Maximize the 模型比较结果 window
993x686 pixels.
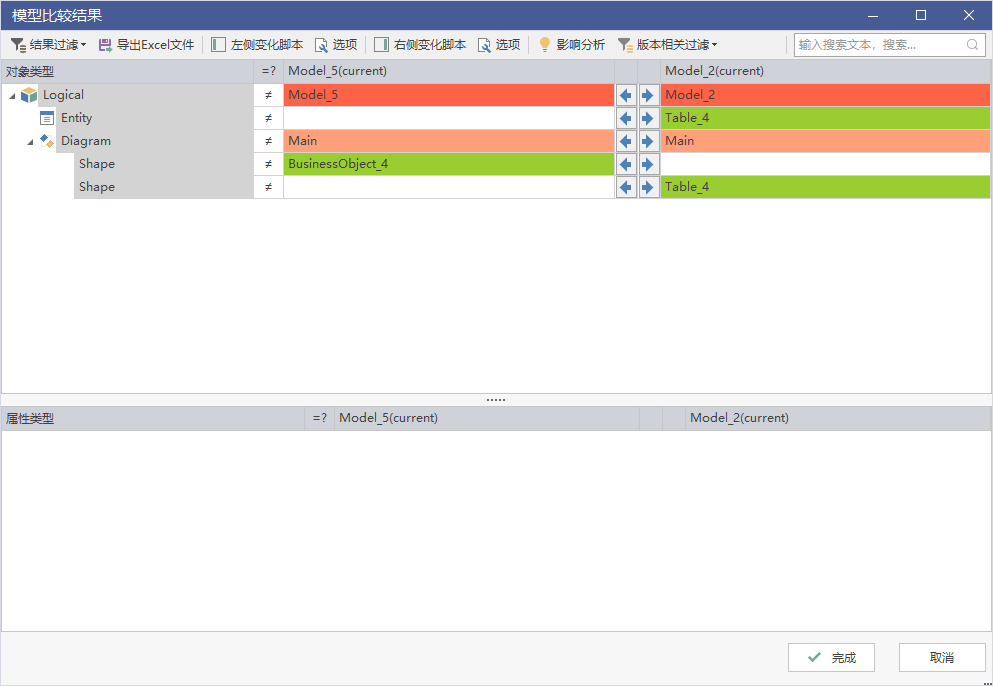coord(921,15)
